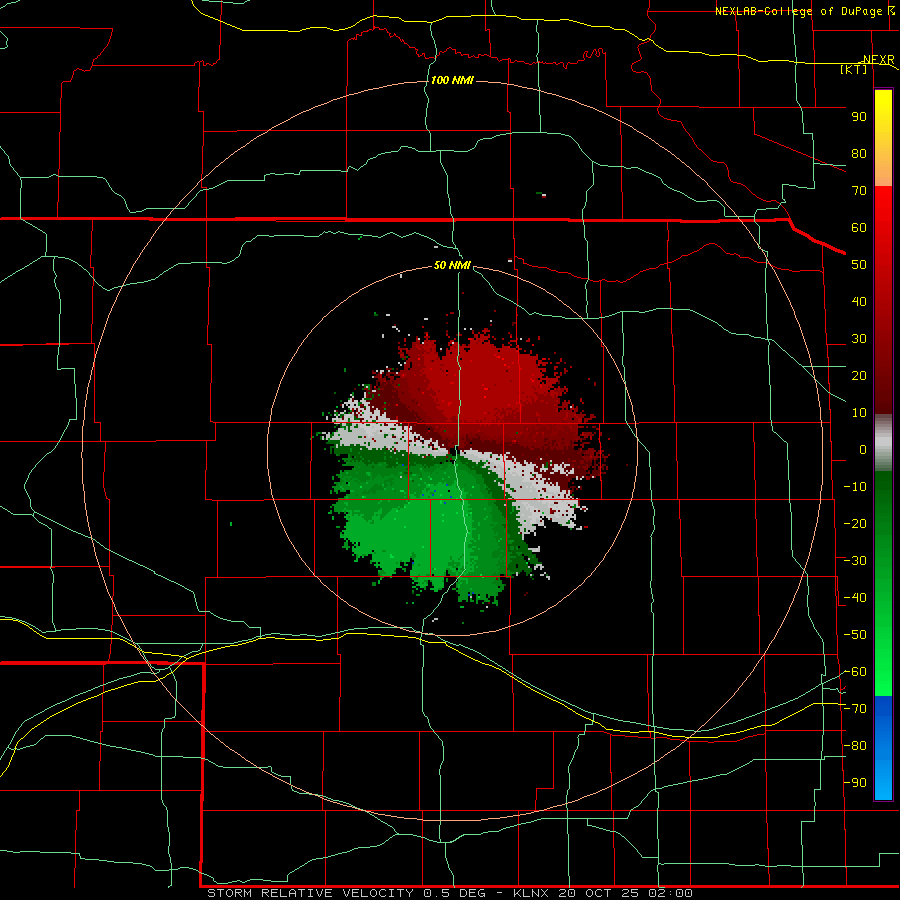Click the 'STORM RELATIVE VELOCITY 0.5 DEG' title text
Screen dimensions: 900x900
click(346, 893)
